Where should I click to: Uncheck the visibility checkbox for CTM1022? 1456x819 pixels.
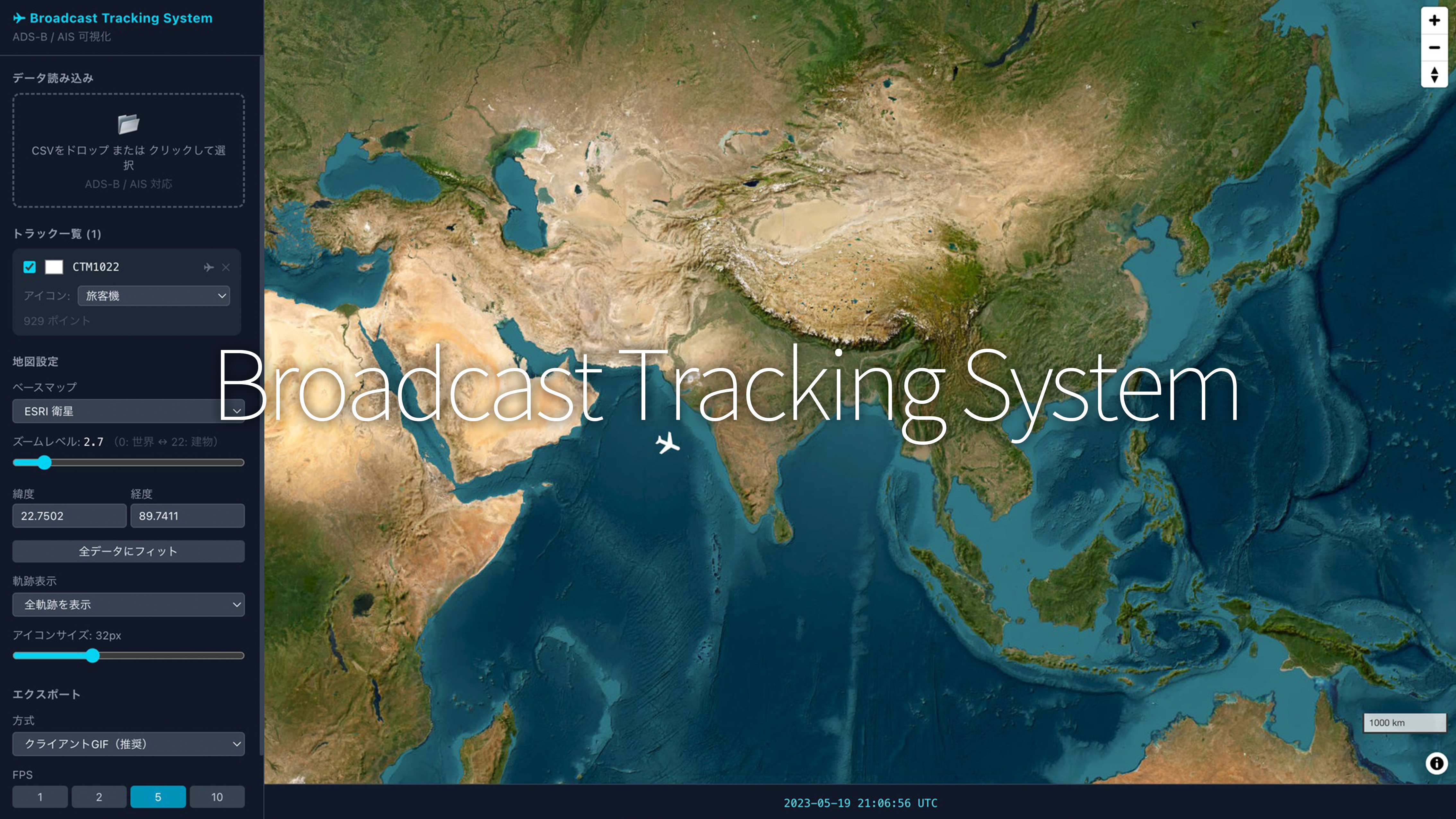coord(30,267)
